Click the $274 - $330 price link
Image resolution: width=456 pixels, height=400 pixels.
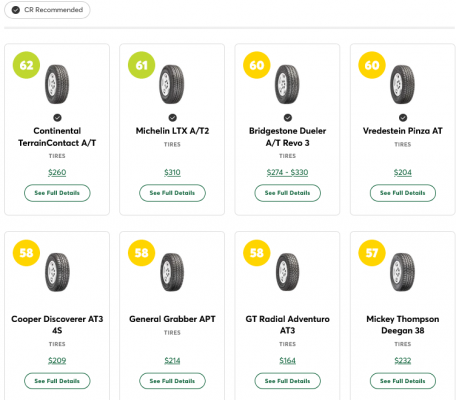(287, 172)
